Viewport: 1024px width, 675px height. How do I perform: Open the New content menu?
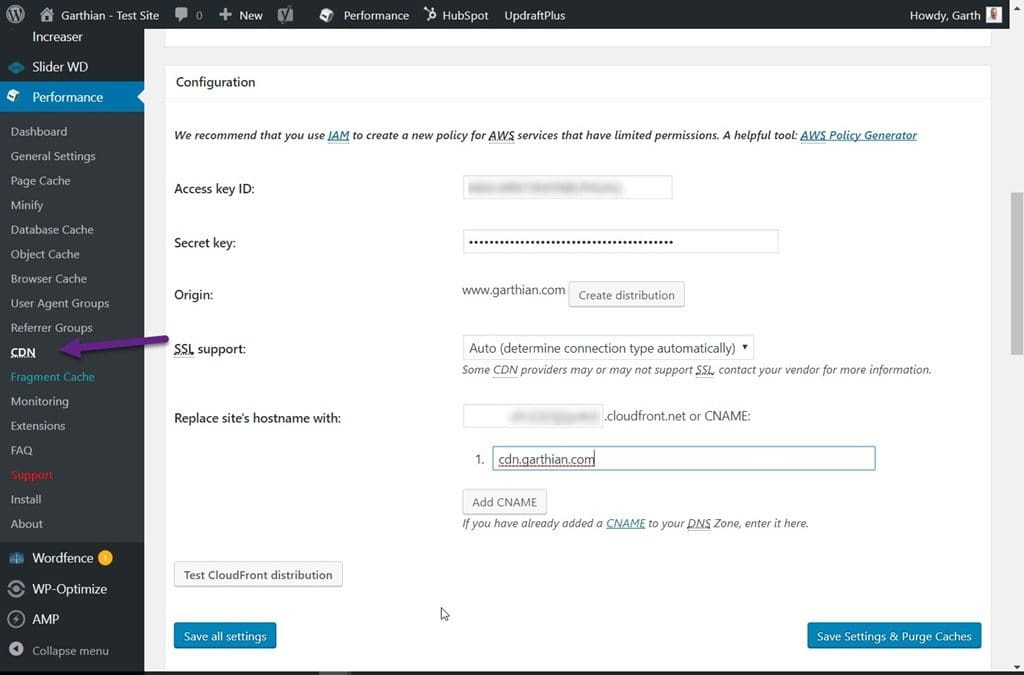[241, 14]
